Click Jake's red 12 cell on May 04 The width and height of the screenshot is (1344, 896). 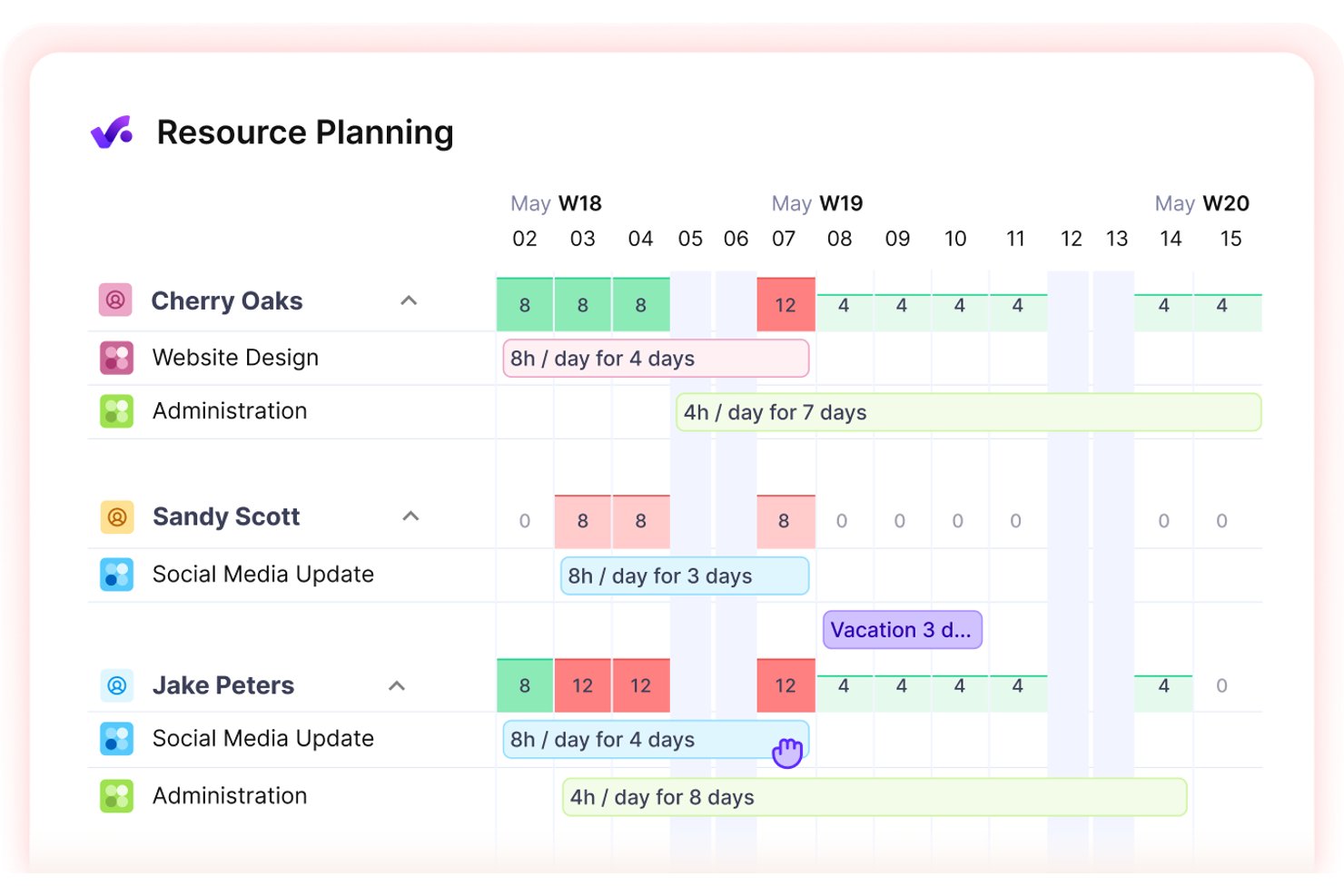click(x=641, y=685)
